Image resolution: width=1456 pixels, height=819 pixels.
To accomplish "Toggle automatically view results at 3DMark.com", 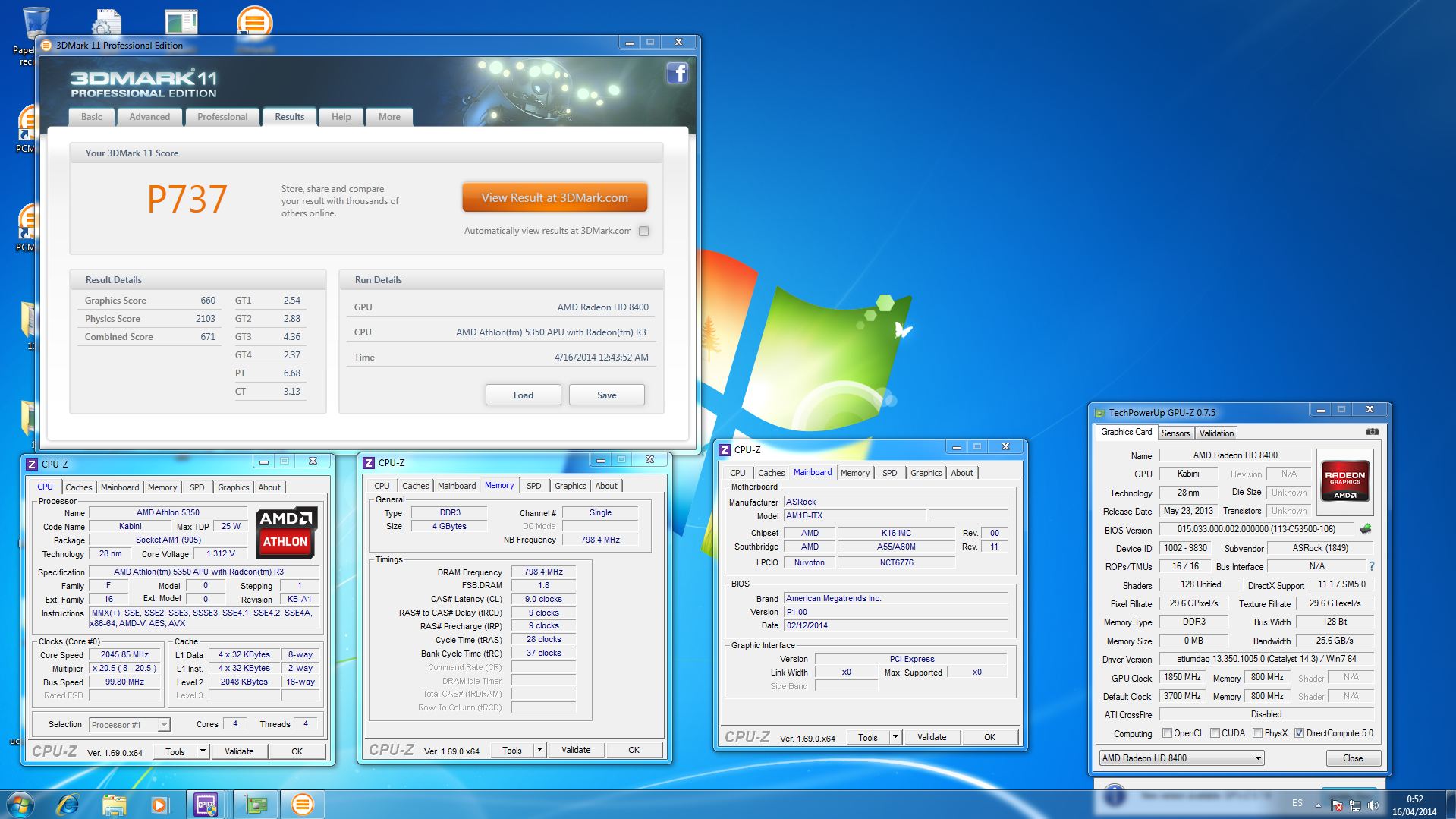I will tap(643, 231).
